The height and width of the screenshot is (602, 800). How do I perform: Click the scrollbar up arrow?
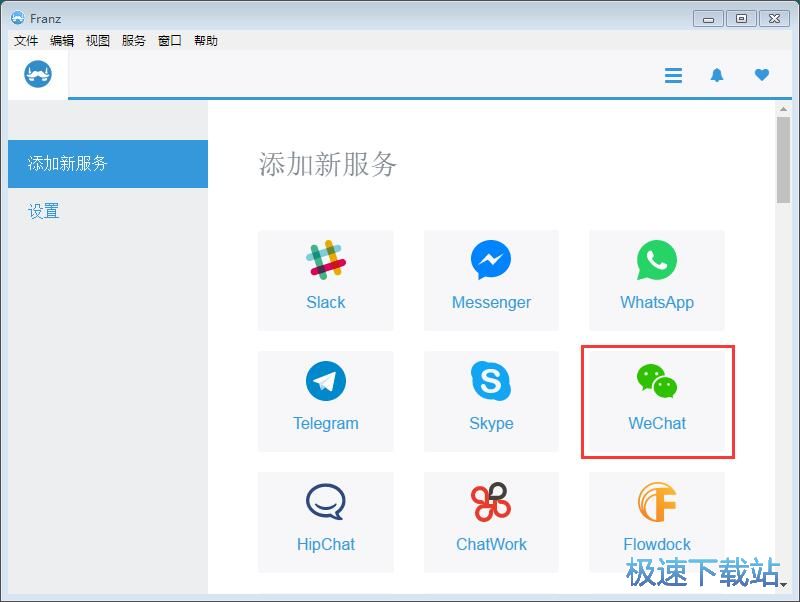coord(783,109)
